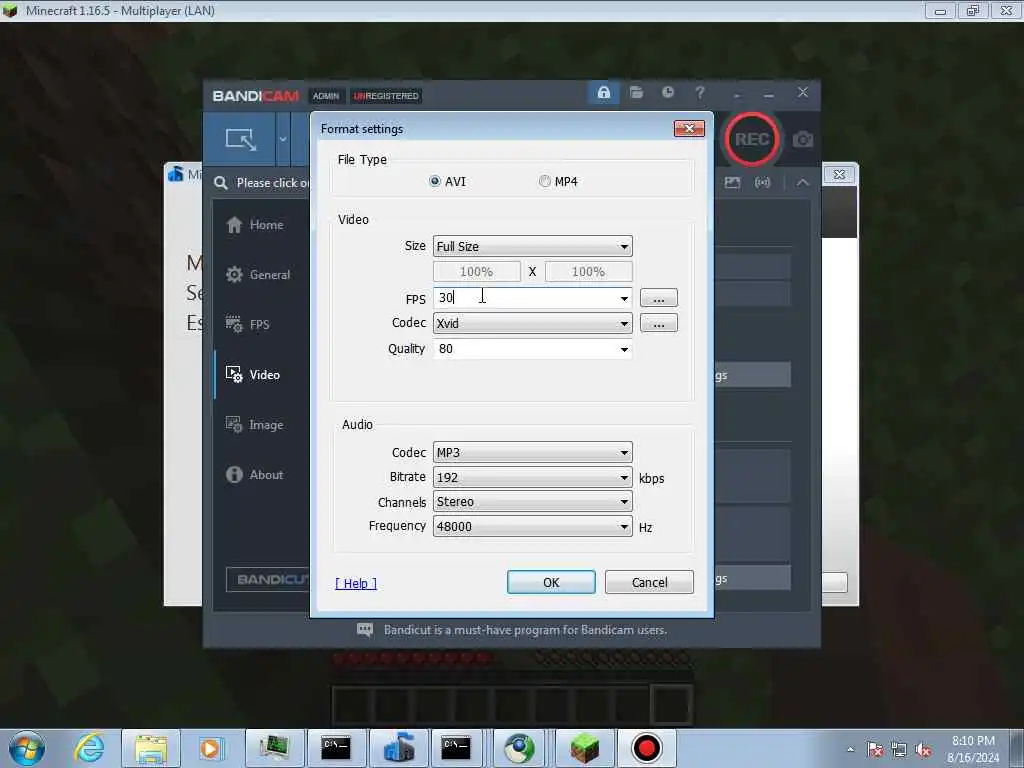Viewport: 1024px width, 768px height.
Task: Click in the FPS input field
Action: pos(525,298)
